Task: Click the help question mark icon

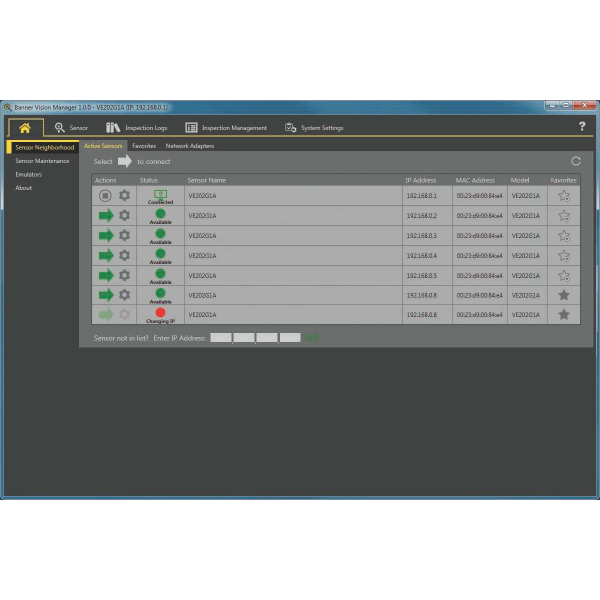Action: (x=582, y=126)
